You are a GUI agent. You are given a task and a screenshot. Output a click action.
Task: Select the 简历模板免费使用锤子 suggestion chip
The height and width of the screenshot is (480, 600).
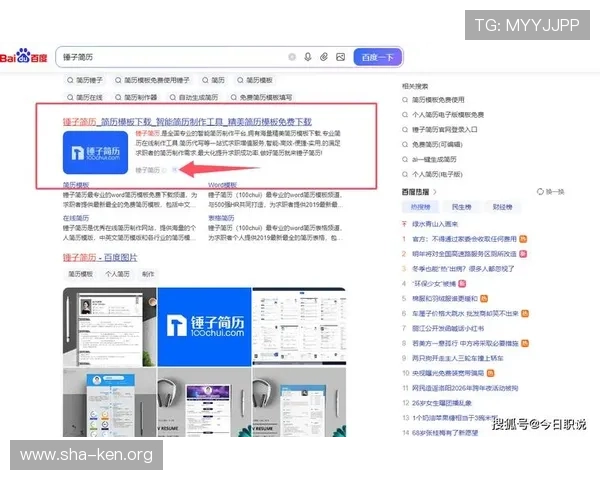coord(152,80)
